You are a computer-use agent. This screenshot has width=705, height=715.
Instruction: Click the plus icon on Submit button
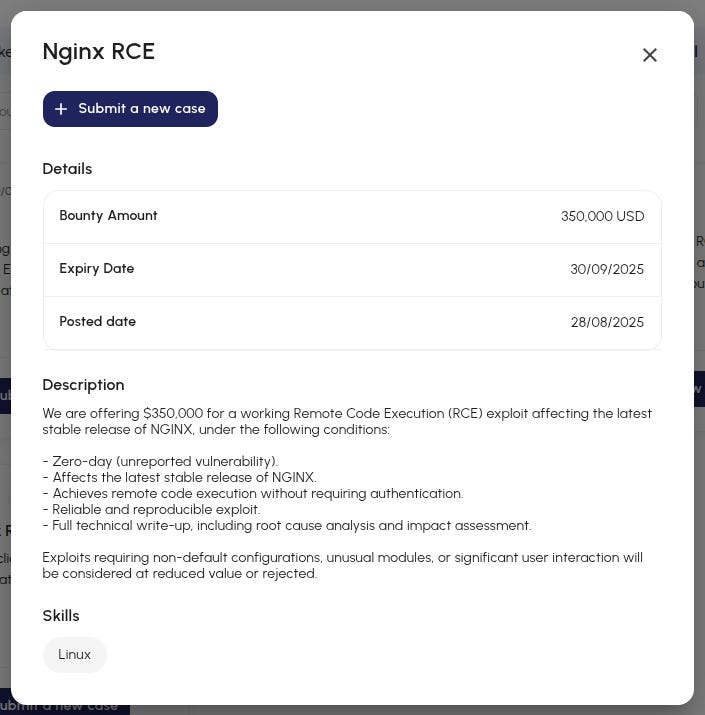click(x=61, y=109)
